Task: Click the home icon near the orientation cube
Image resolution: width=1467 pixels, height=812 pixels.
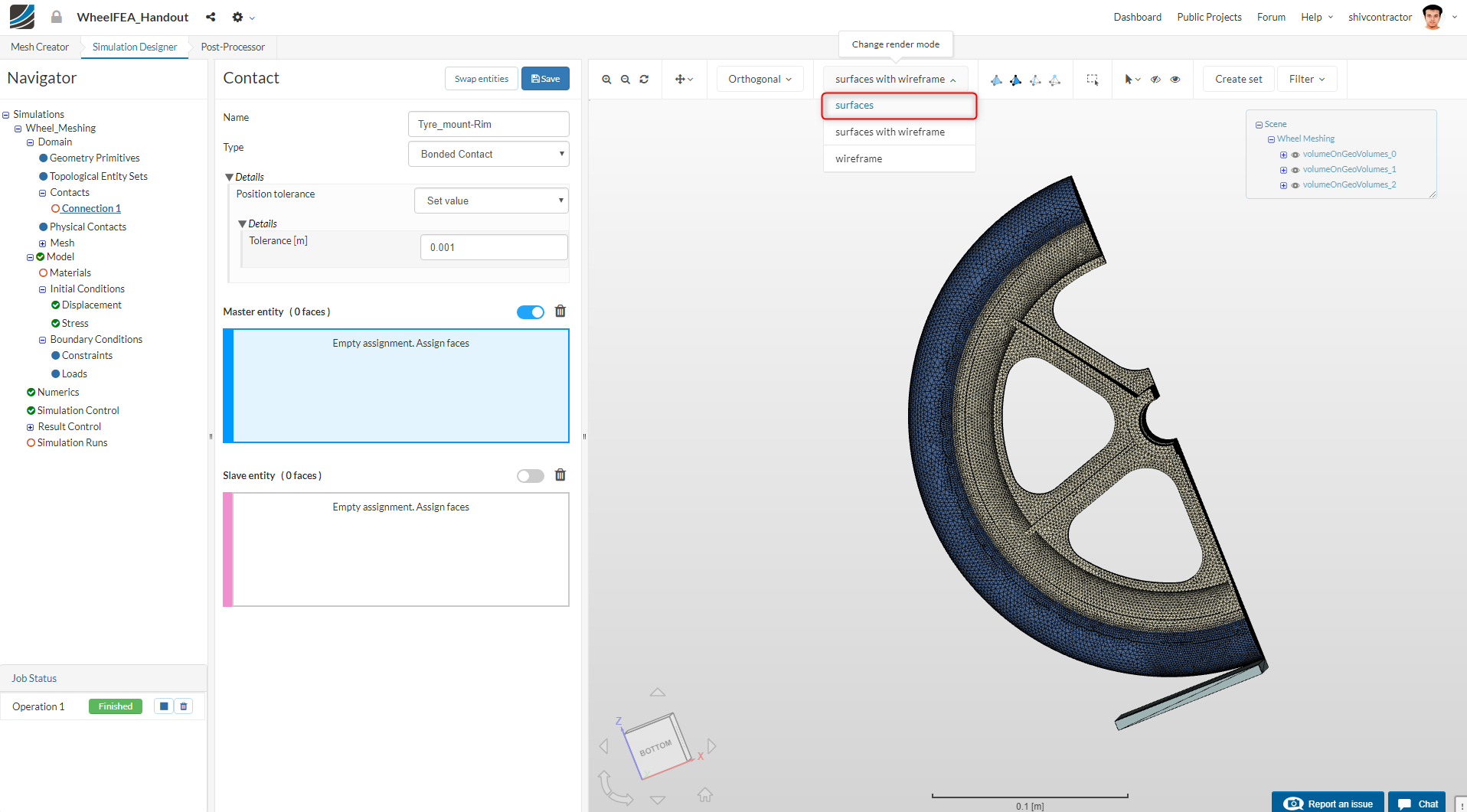Action: [705, 795]
